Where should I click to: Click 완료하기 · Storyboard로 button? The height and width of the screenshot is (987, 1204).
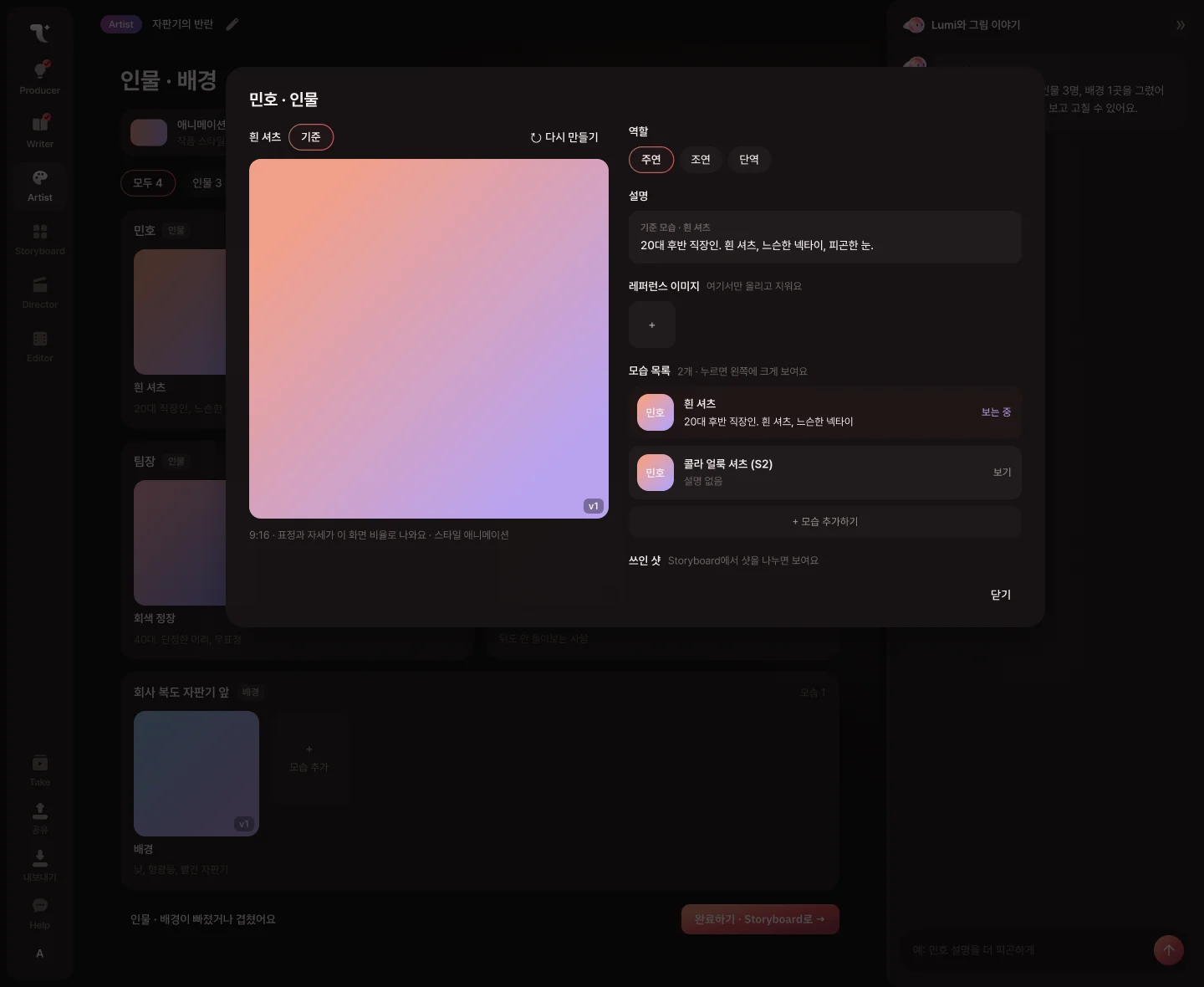tap(760, 919)
